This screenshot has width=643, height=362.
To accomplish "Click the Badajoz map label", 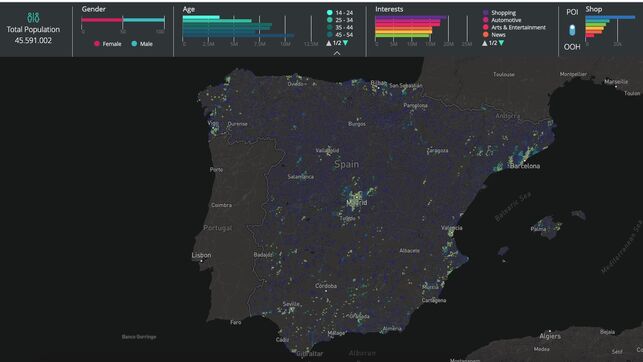I will point(263,255).
